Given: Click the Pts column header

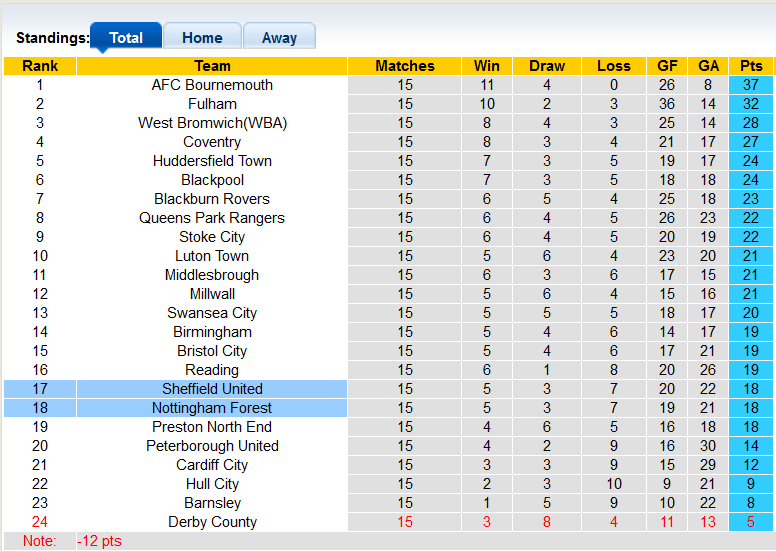Looking at the screenshot, I should tap(751, 66).
